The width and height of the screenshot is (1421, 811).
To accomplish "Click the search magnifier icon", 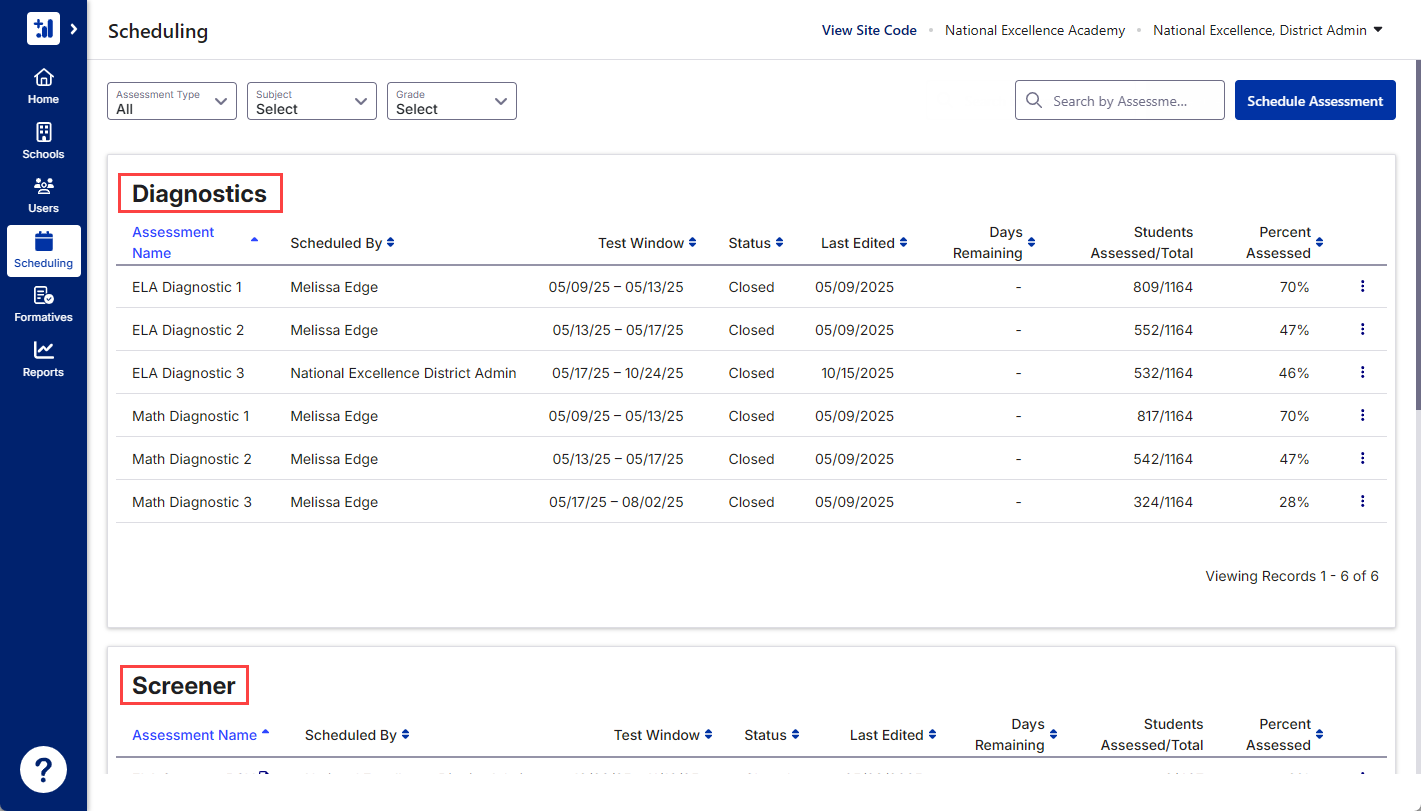I will [1034, 101].
